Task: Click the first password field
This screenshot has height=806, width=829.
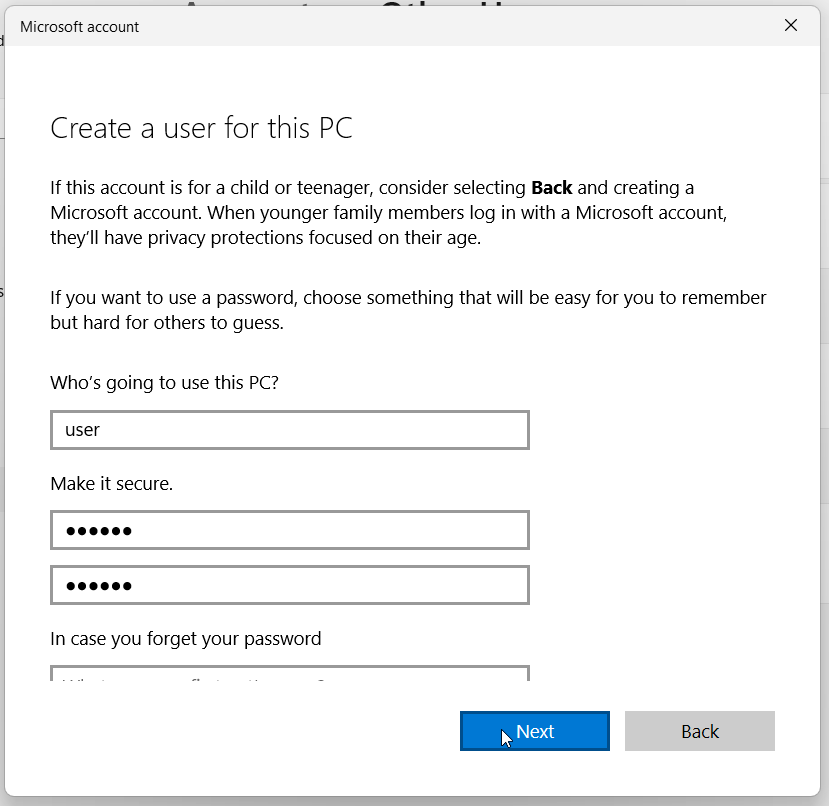Action: click(x=289, y=530)
